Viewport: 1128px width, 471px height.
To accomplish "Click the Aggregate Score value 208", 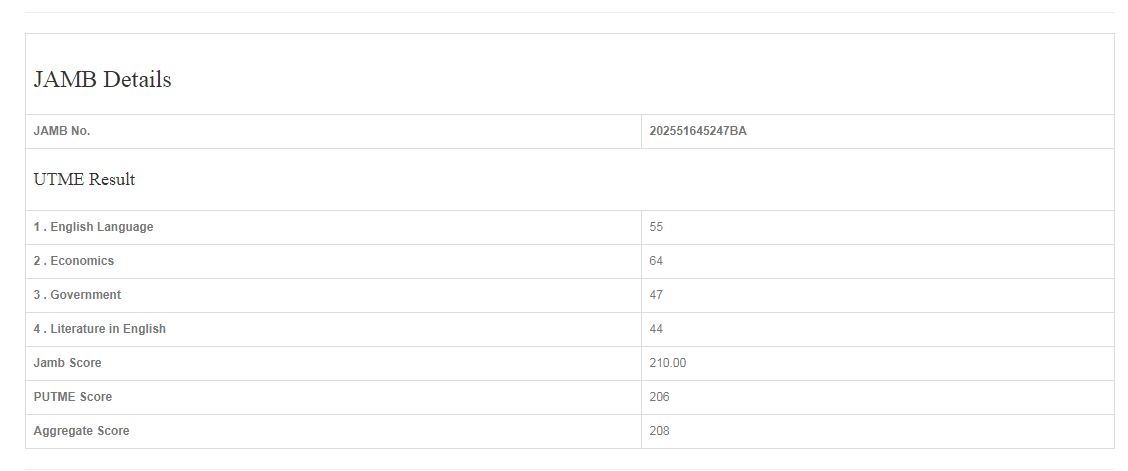I will (x=659, y=431).
